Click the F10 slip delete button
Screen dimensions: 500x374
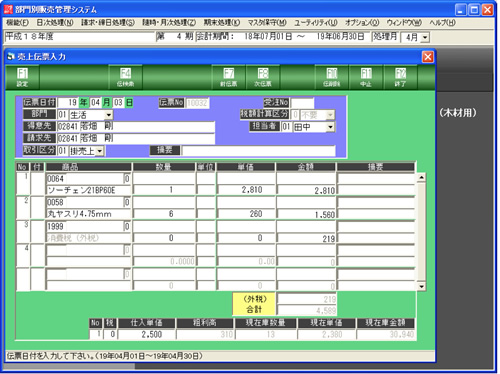point(332,77)
